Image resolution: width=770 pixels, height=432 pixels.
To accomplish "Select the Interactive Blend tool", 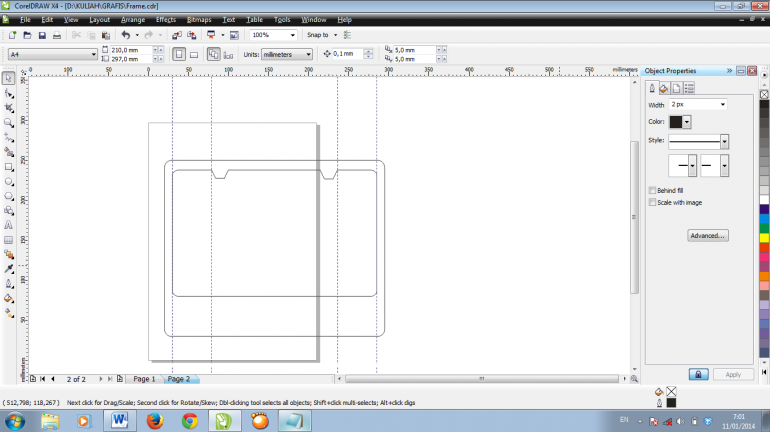I will pos(8,254).
